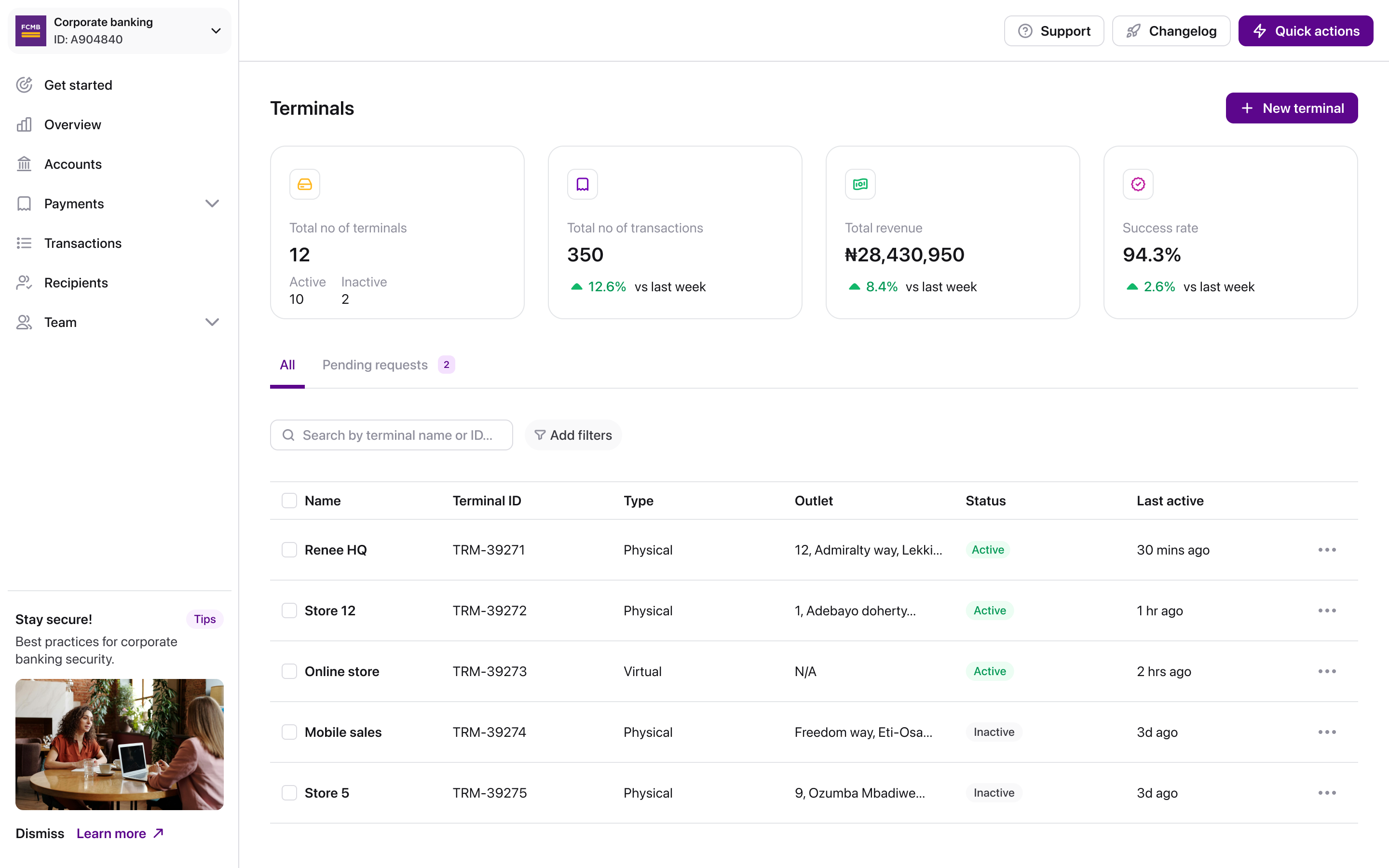
Task: Dismiss the Stay secure tip
Action: (x=40, y=834)
